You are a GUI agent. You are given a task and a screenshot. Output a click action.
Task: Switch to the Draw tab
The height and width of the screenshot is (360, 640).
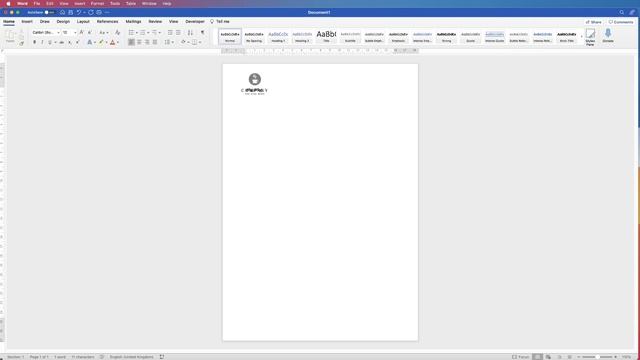[45, 21]
